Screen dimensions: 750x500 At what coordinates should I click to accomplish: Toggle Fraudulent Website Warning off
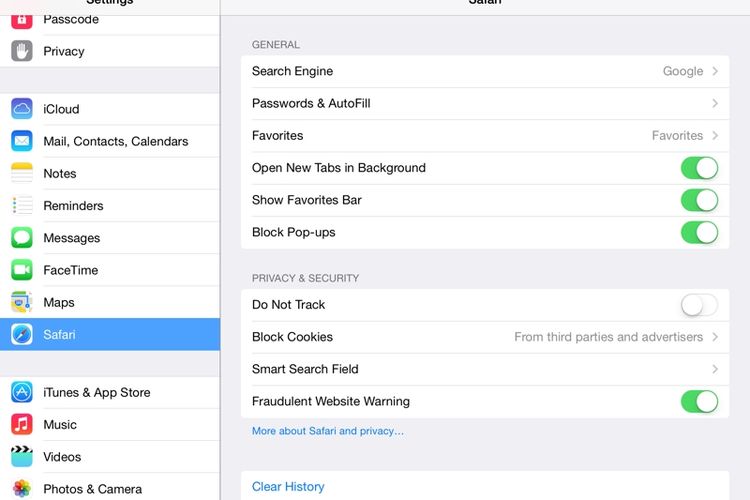click(699, 401)
